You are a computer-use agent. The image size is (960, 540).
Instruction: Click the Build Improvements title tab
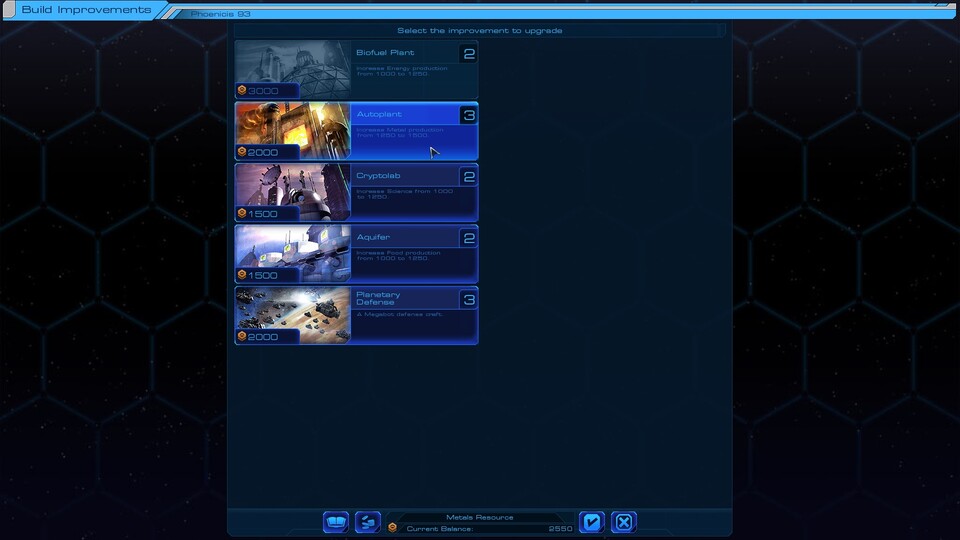tap(86, 10)
